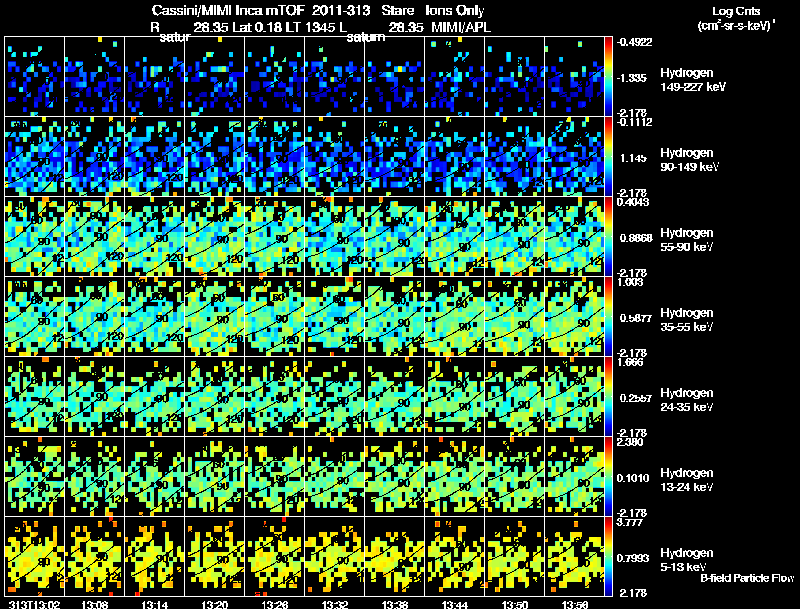The width and height of the screenshot is (800, 609).
Task: Open the 13-24 keV panel at 13:56
Action: point(574,476)
